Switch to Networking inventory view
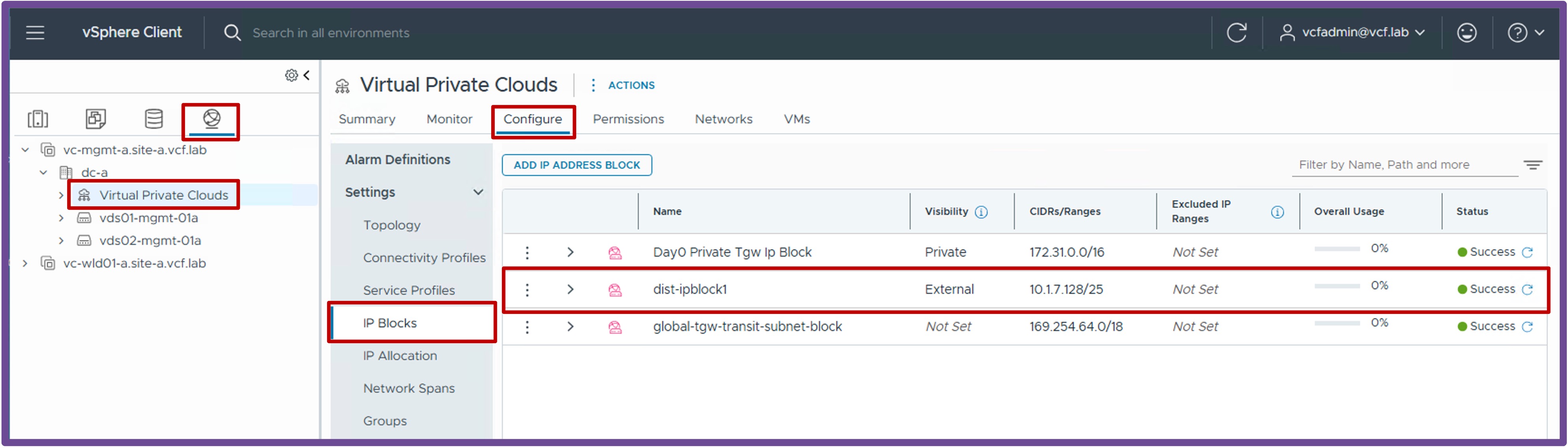Viewport: 1568px width, 448px height. click(x=211, y=119)
